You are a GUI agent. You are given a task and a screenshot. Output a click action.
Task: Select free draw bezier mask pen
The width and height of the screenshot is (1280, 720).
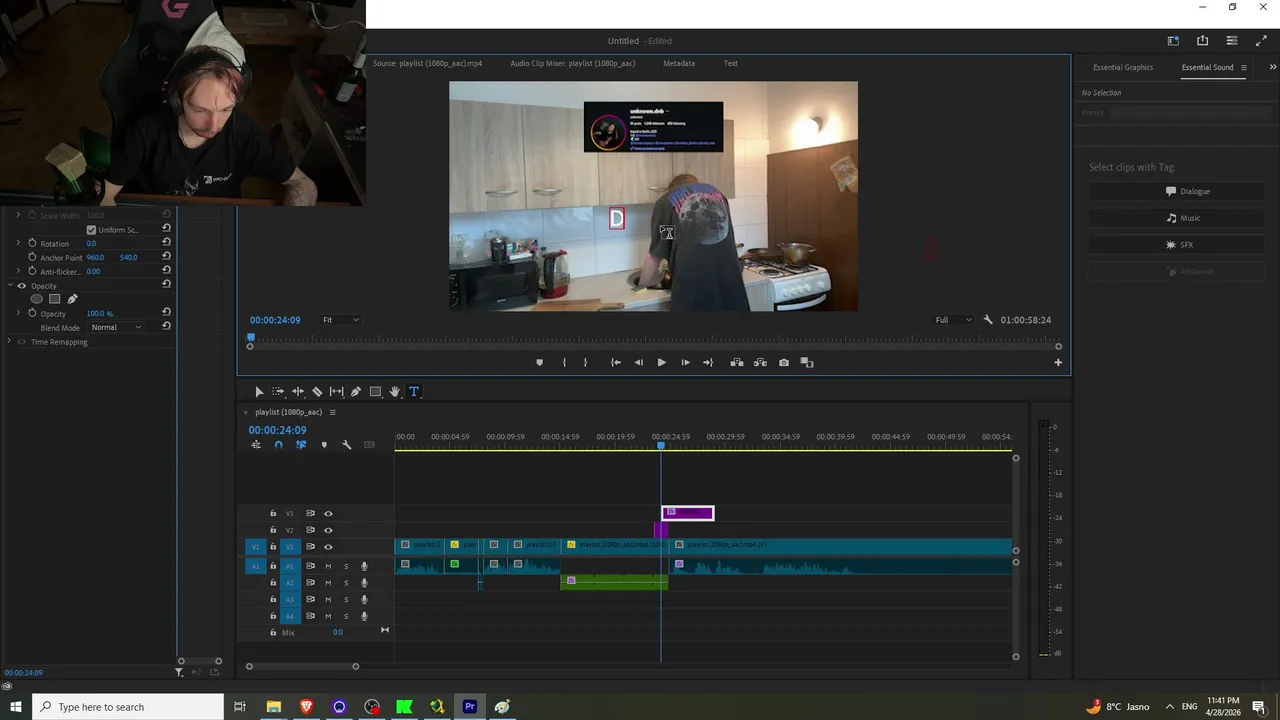point(72,299)
